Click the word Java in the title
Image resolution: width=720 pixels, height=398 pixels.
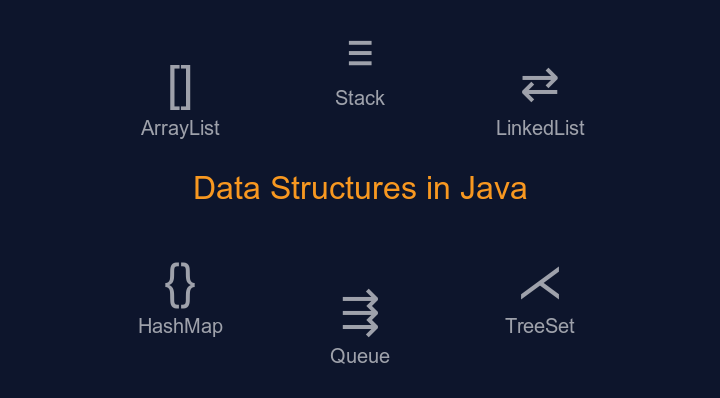pyautogui.click(x=494, y=188)
